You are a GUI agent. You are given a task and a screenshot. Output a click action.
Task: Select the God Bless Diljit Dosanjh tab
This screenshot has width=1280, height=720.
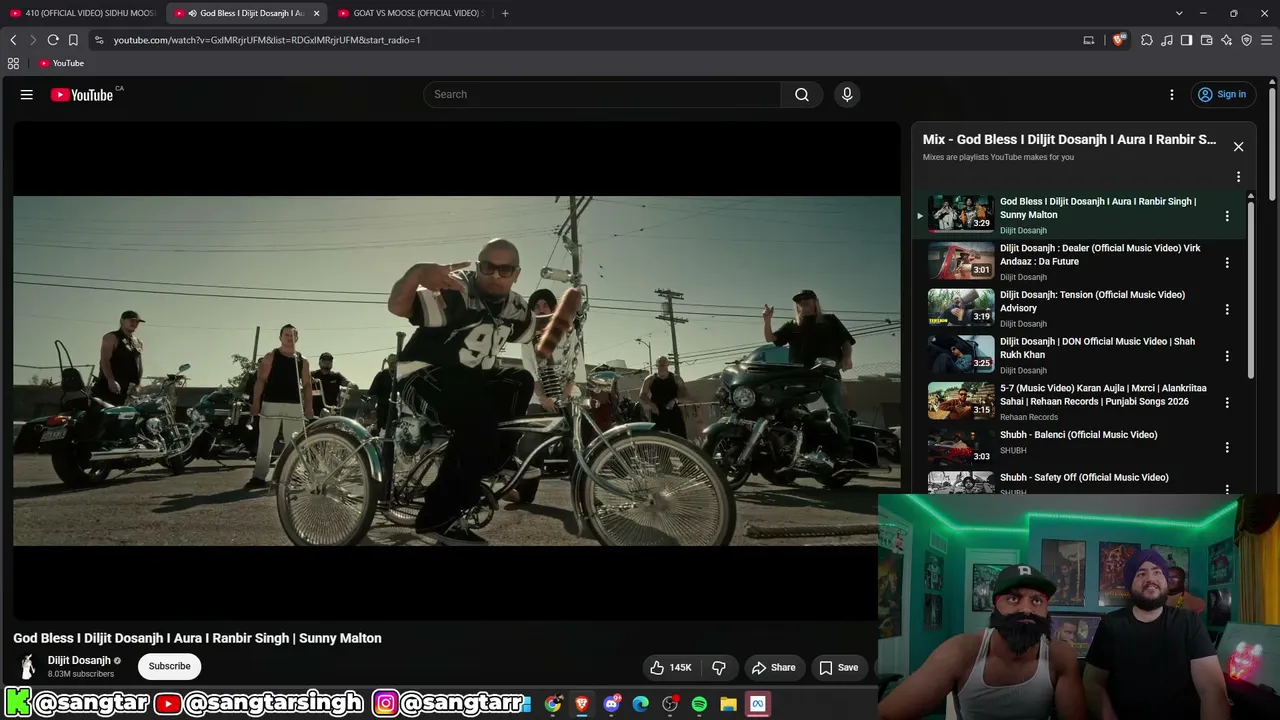[246, 13]
